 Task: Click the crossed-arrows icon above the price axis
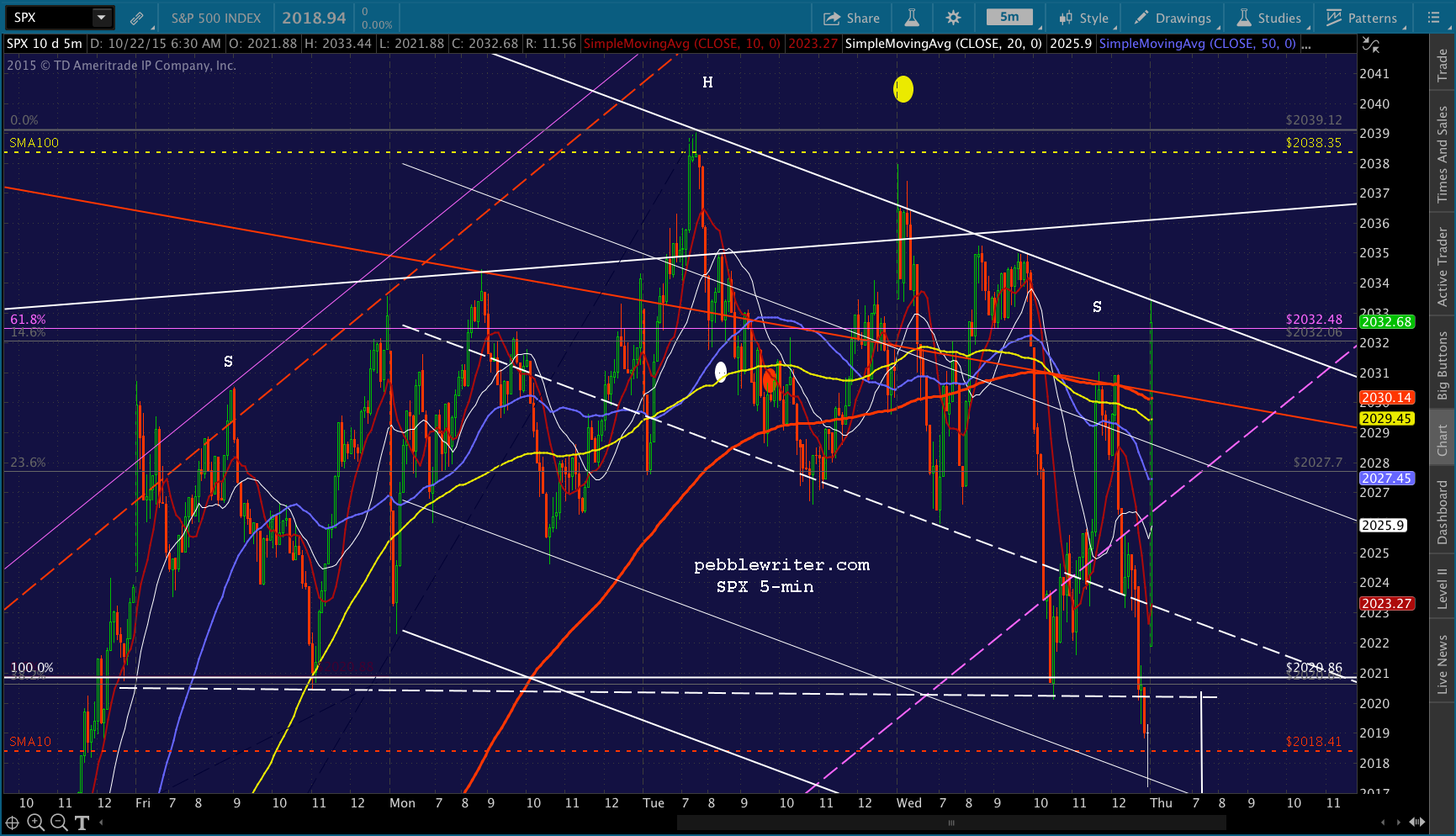pyautogui.click(x=1371, y=45)
